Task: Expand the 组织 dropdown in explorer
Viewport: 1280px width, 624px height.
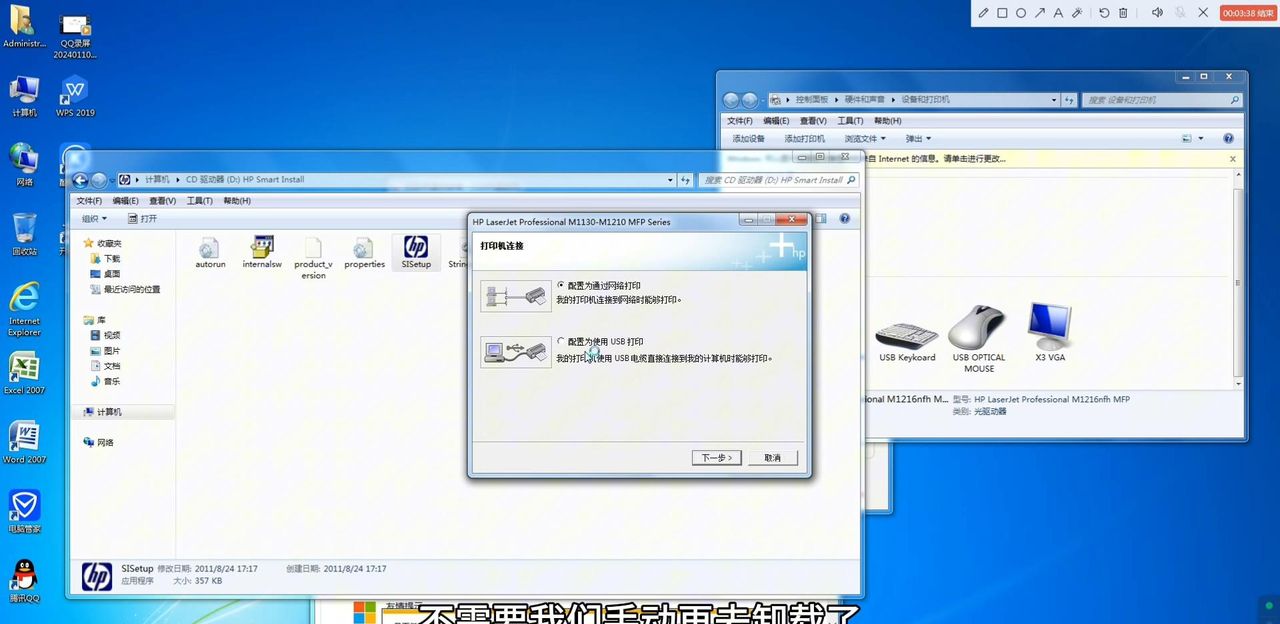Action: coord(94,219)
